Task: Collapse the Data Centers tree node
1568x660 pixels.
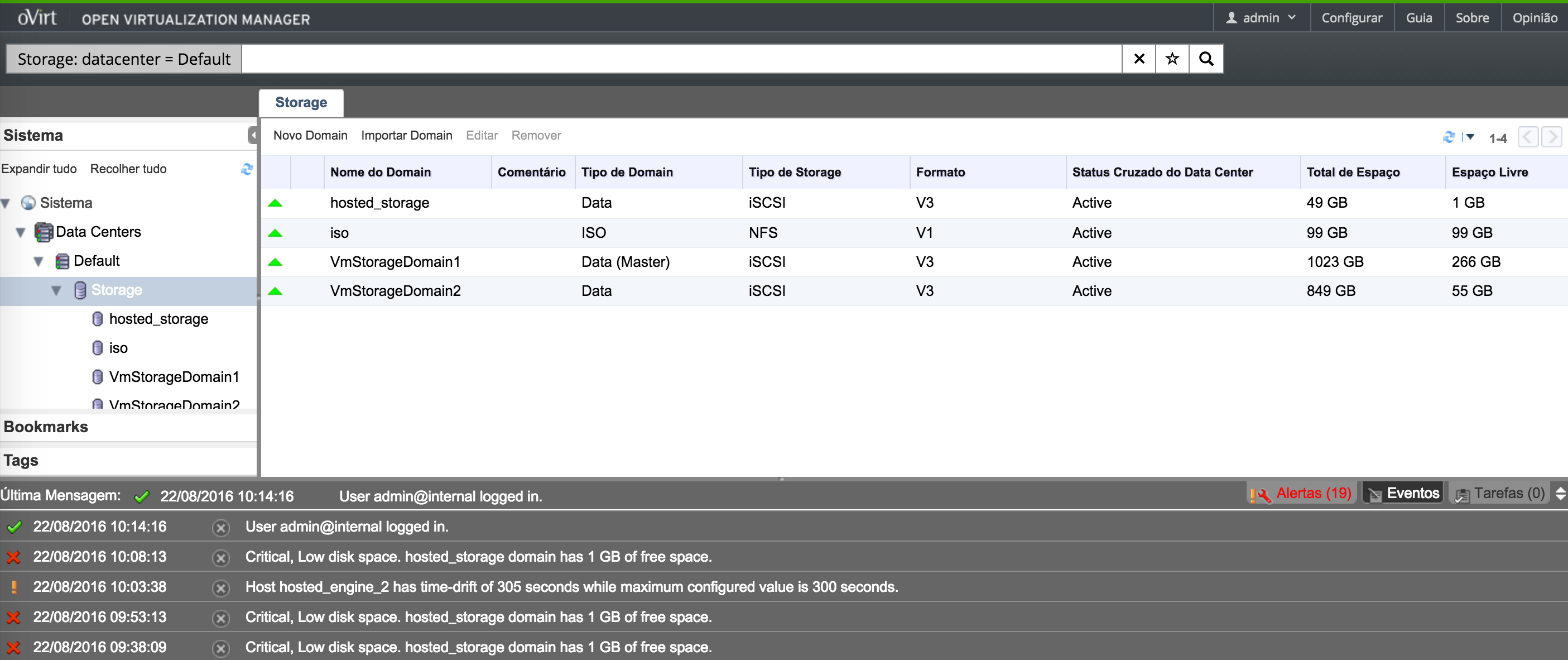Action: [21, 232]
